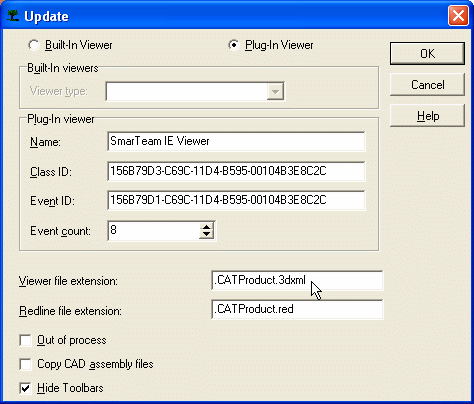Click the Event ID text field
The height and width of the screenshot is (404, 474).
coord(236,200)
